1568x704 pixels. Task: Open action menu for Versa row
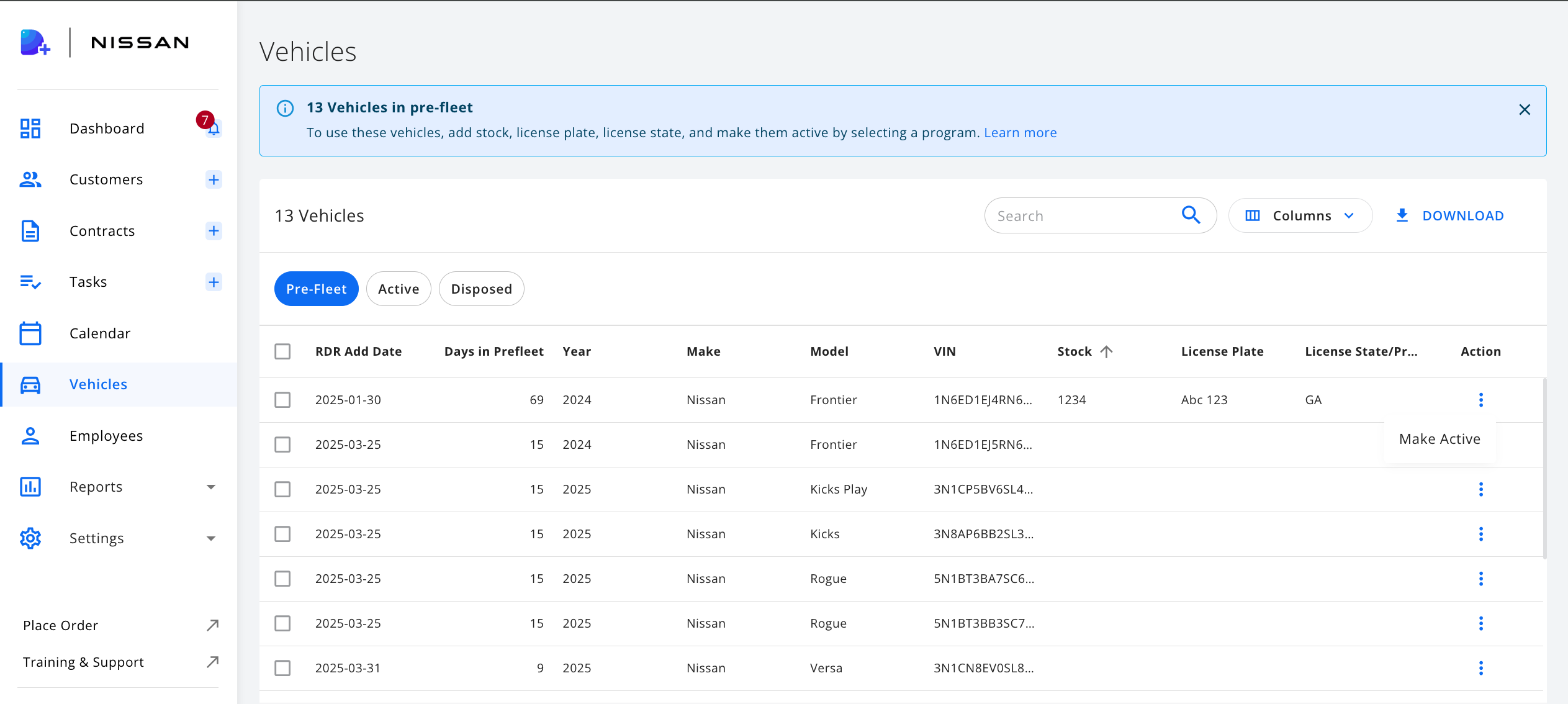(1481, 668)
